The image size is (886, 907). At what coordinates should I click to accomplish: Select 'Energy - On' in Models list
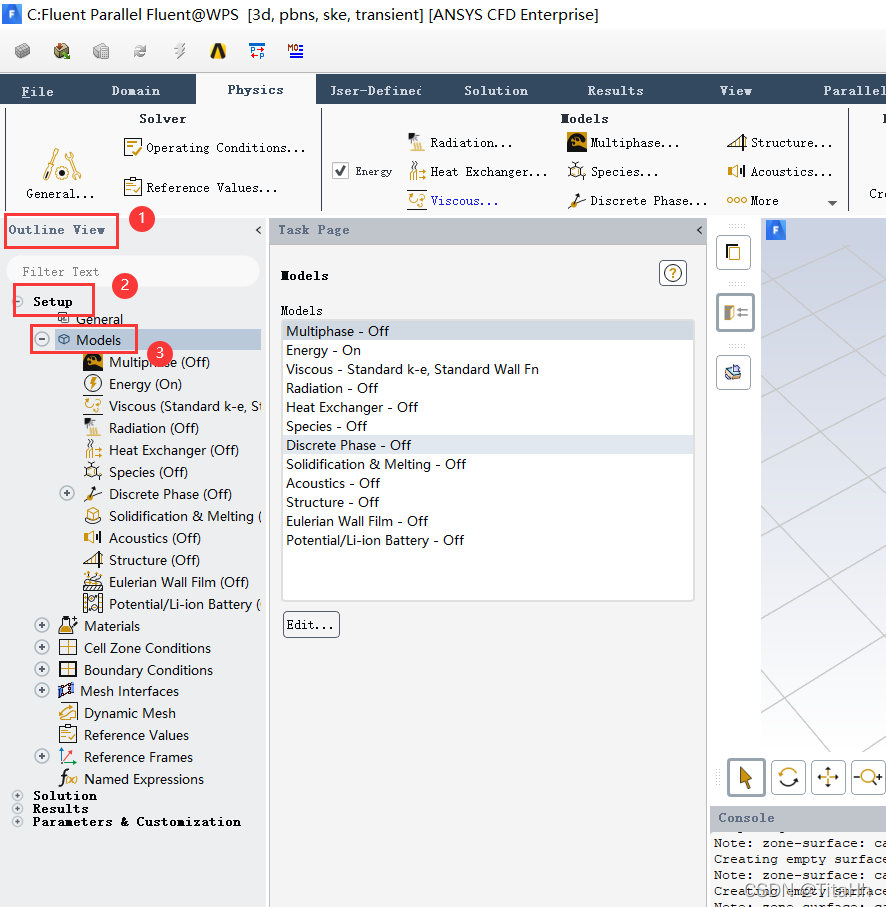(x=487, y=350)
